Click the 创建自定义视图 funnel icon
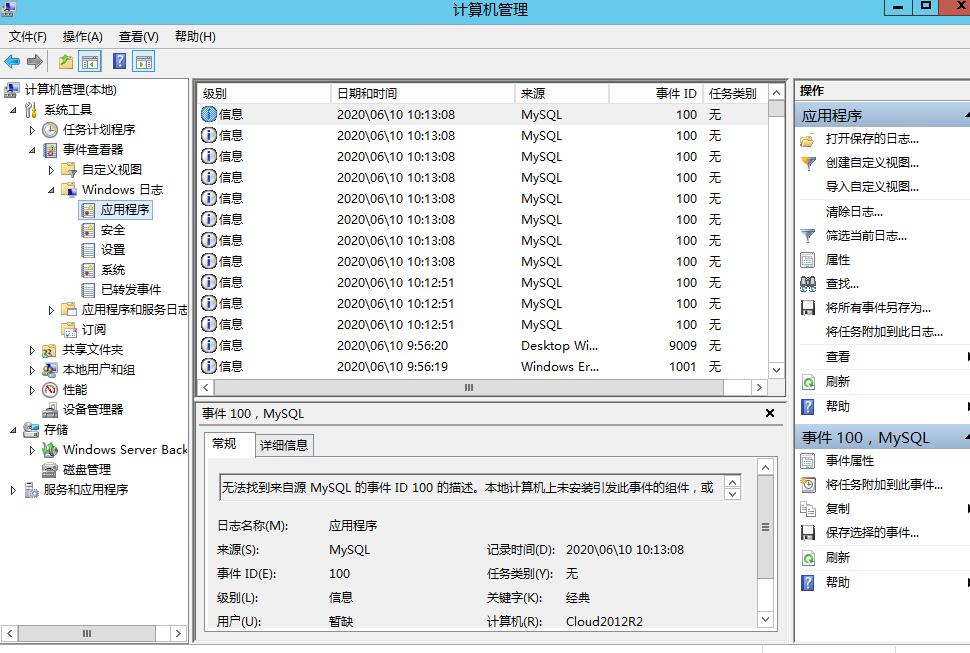This screenshot has height=653, width=970. point(808,163)
